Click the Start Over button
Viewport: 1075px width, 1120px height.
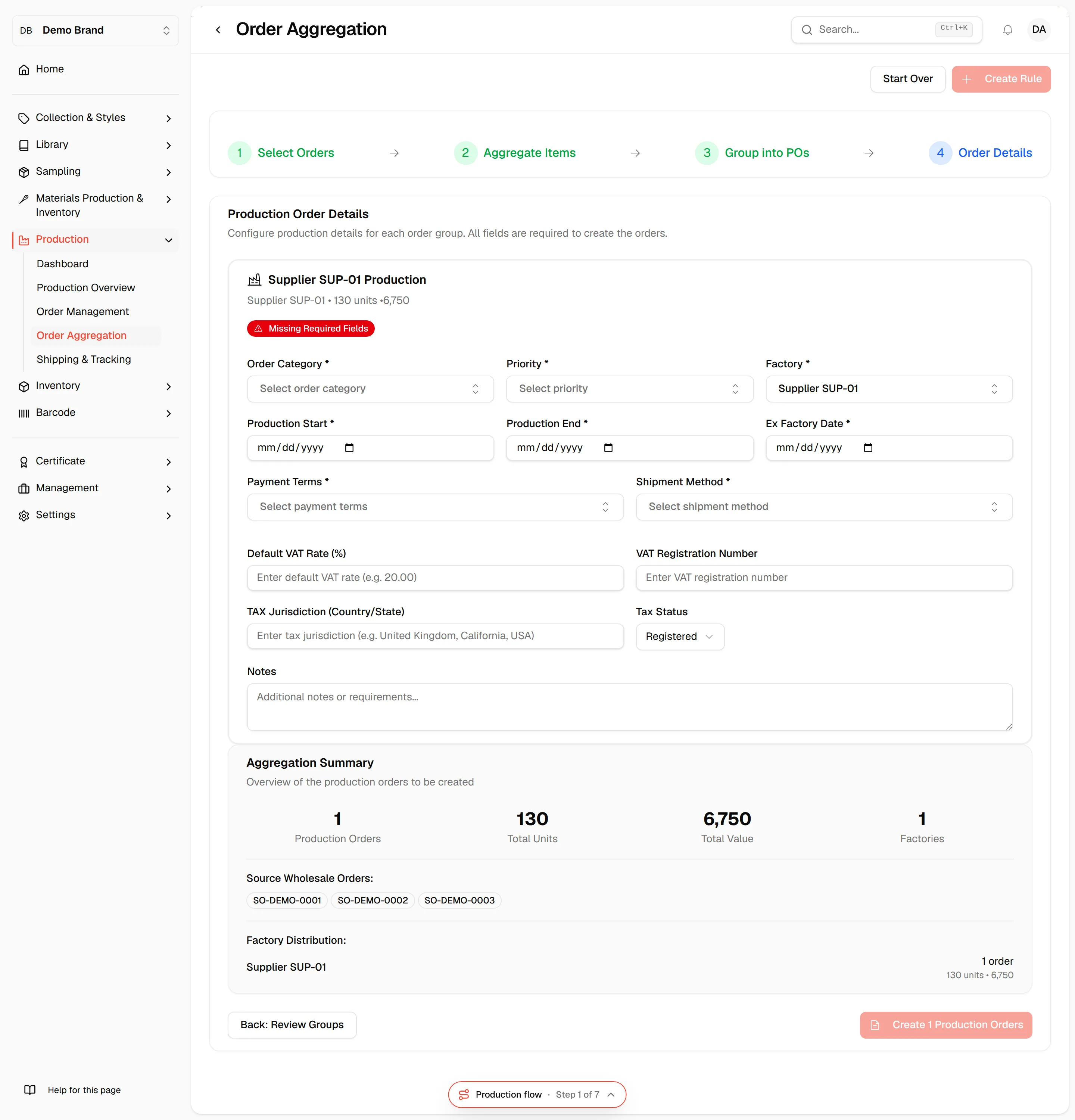(x=908, y=79)
